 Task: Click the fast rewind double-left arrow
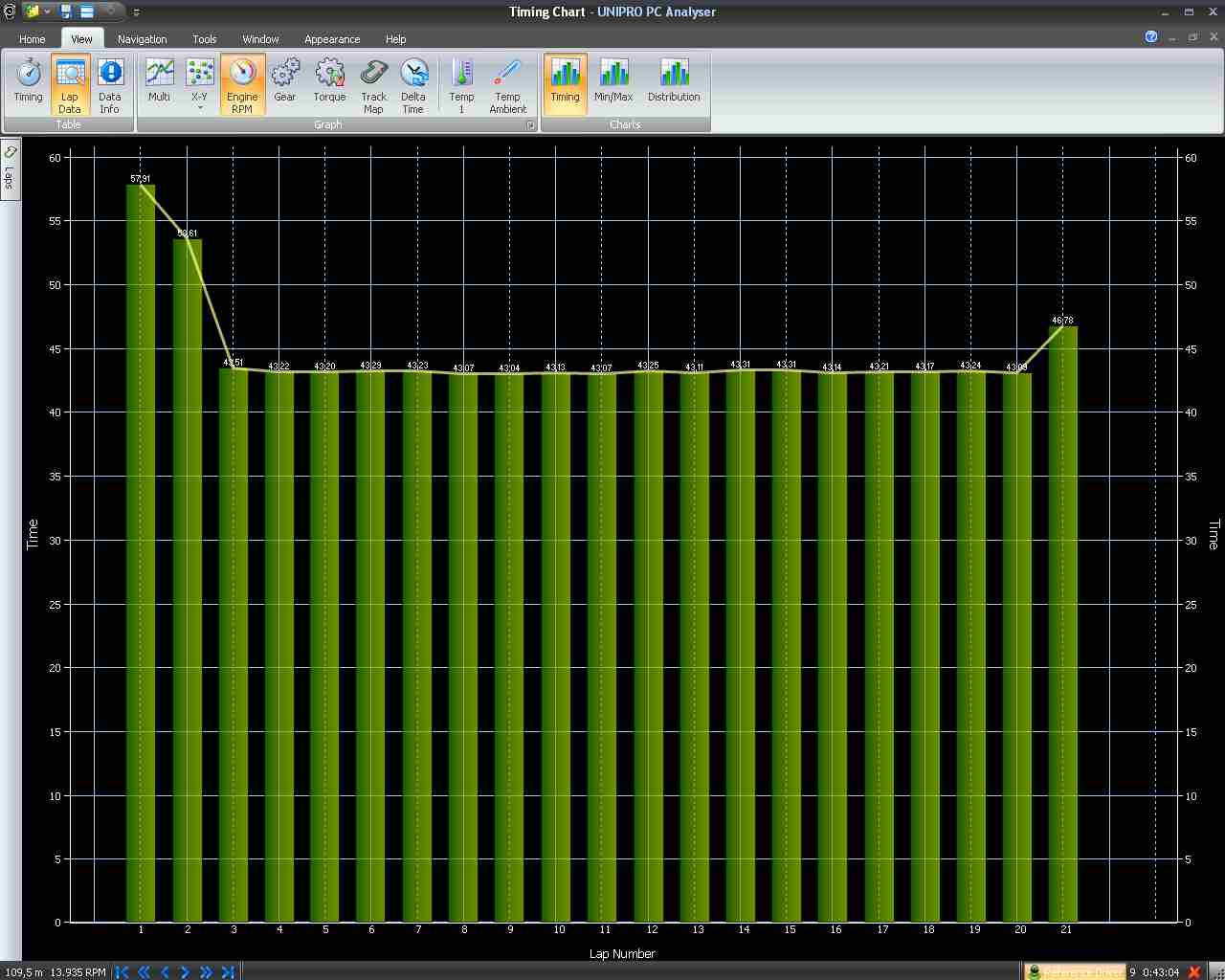[x=144, y=971]
